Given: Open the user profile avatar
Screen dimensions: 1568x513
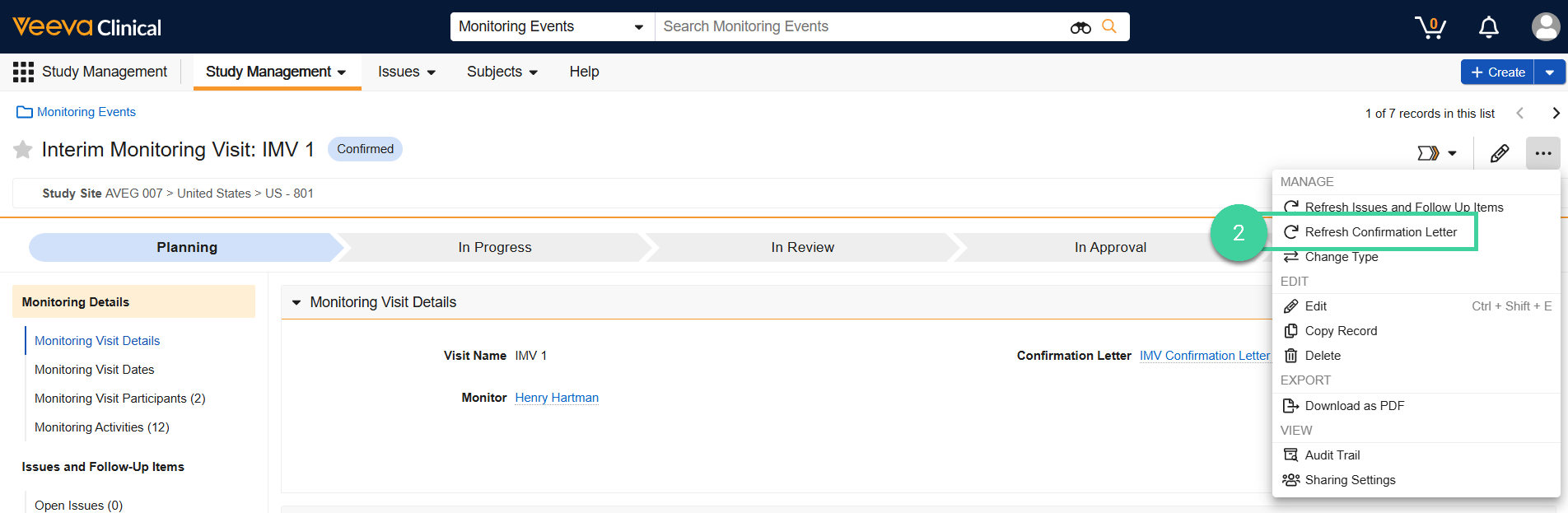Looking at the screenshot, I should click(x=1545, y=26).
